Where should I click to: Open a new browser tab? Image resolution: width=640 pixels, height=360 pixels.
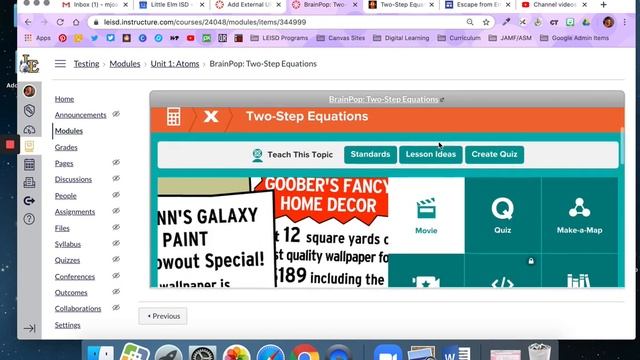click(603, 4)
